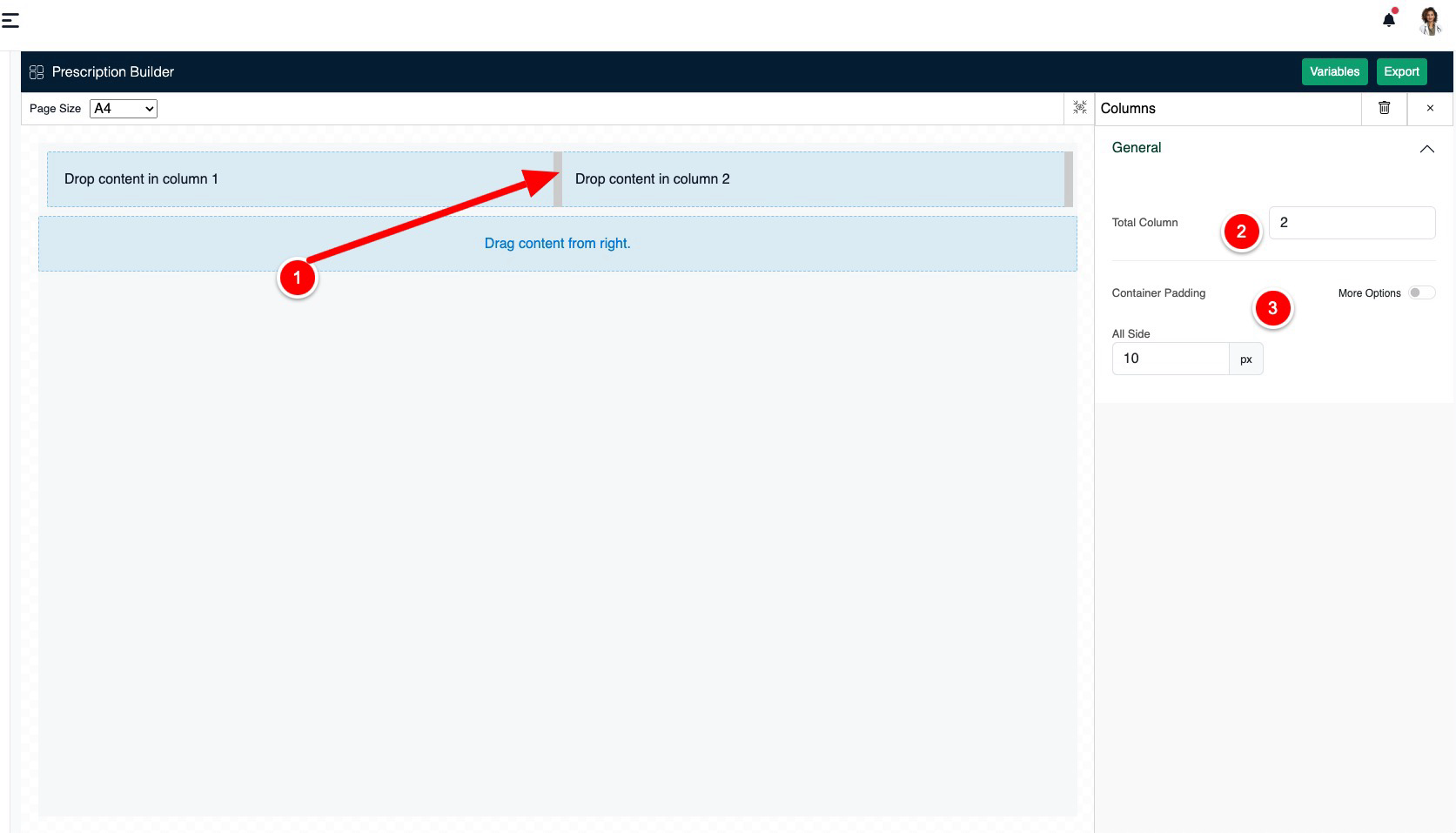The width and height of the screenshot is (1456, 833).
Task: Click the 'Drag content from right' placeholder
Action: pyautogui.click(x=557, y=244)
